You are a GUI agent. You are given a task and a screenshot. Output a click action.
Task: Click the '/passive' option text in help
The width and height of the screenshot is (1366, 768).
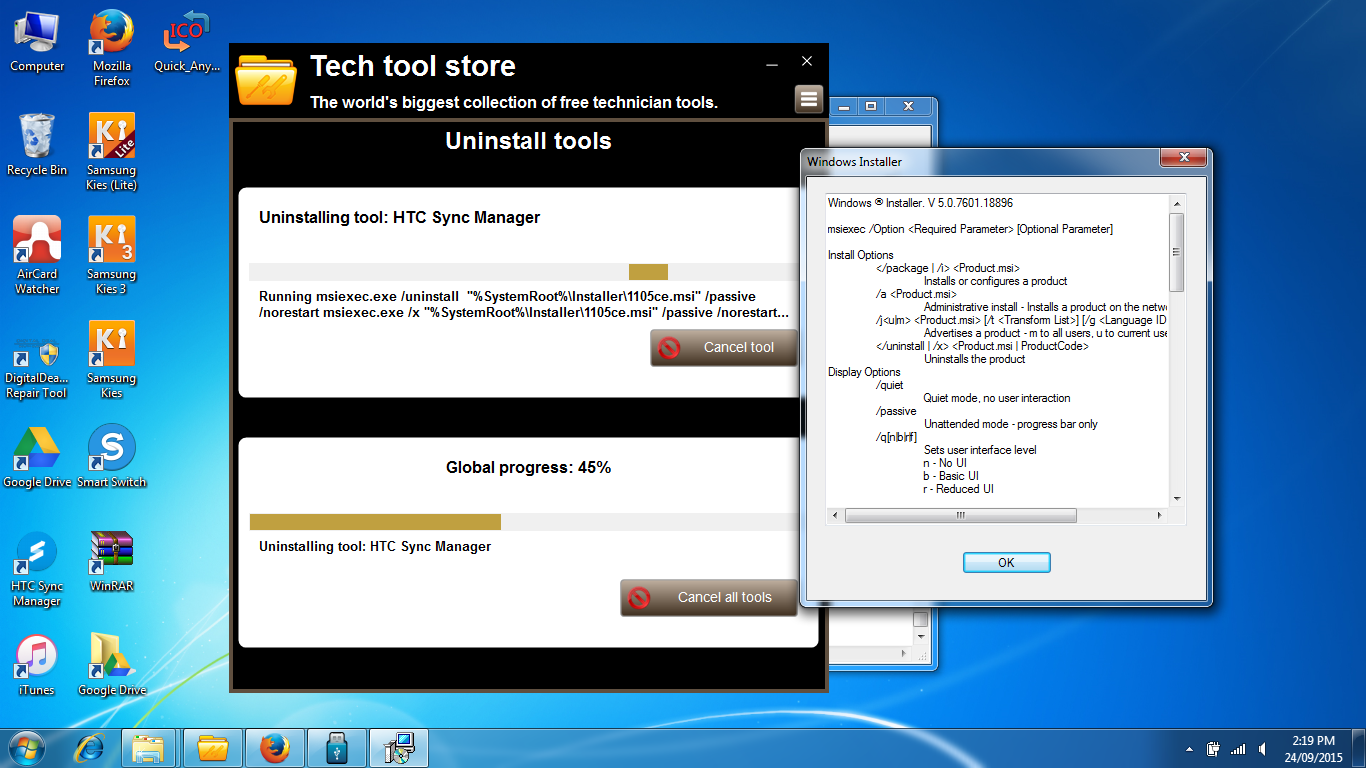pyautogui.click(x=896, y=411)
